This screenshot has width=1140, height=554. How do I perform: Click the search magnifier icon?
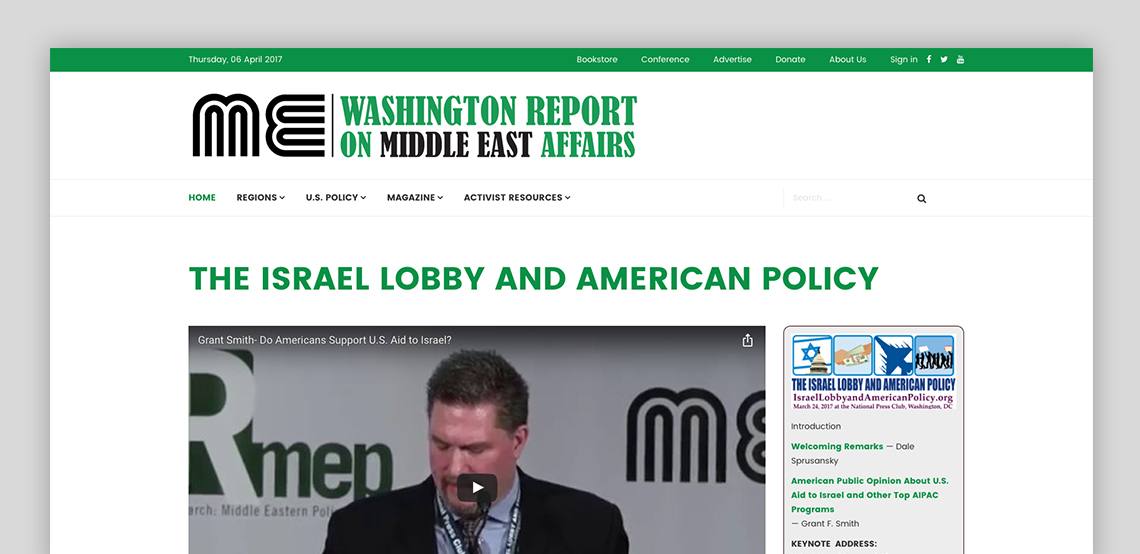point(921,198)
